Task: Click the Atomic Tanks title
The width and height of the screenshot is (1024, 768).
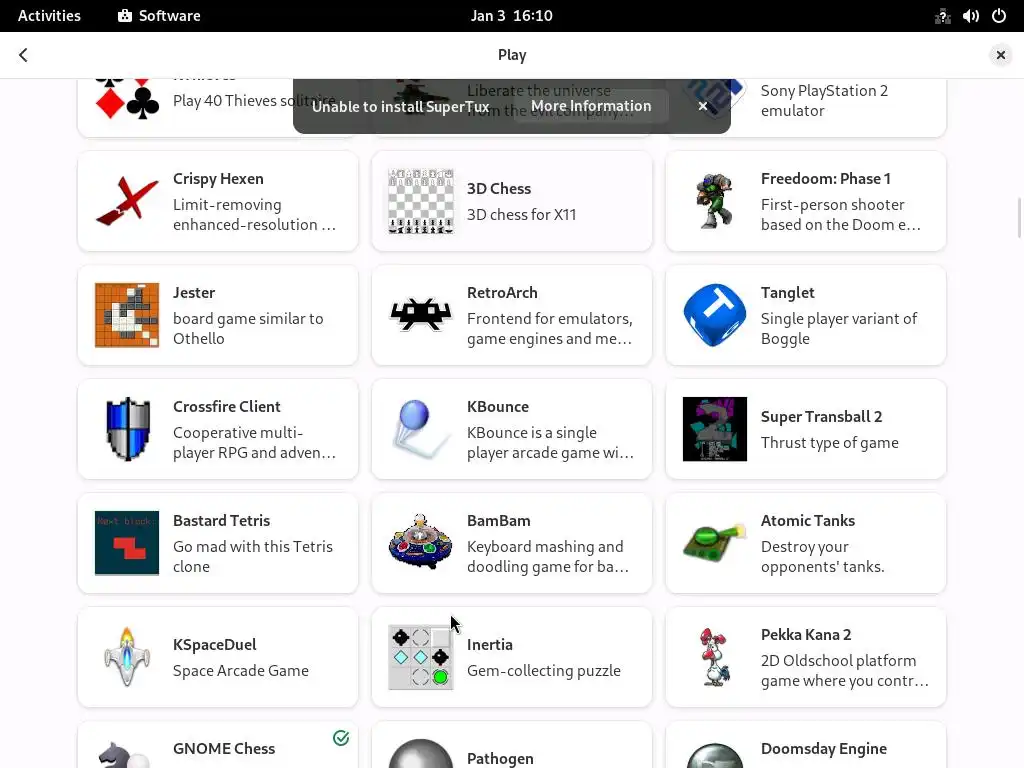Action: (808, 520)
